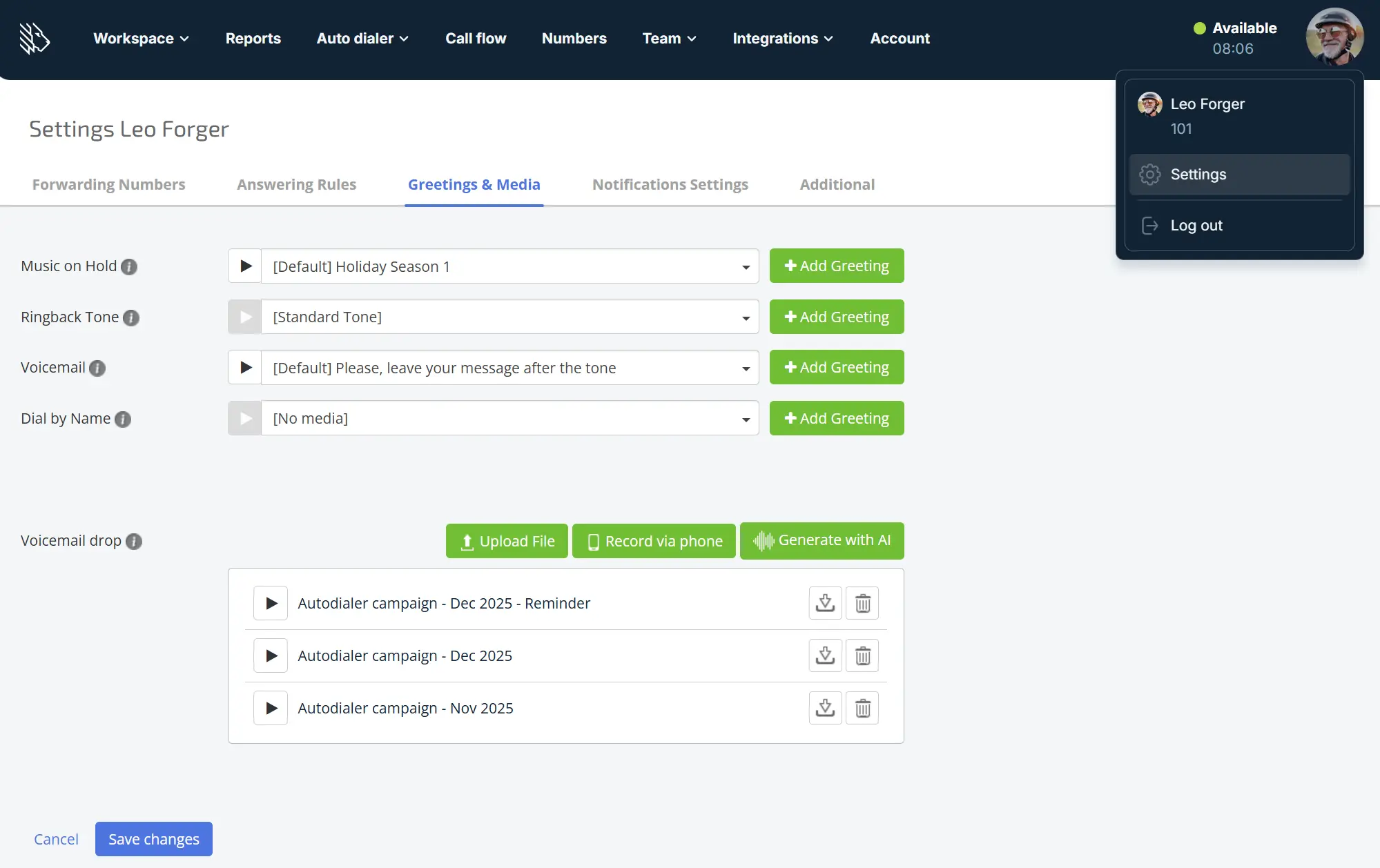Viewport: 1380px width, 868px height.
Task: Select Log out from profile menu
Action: pos(1196,226)
